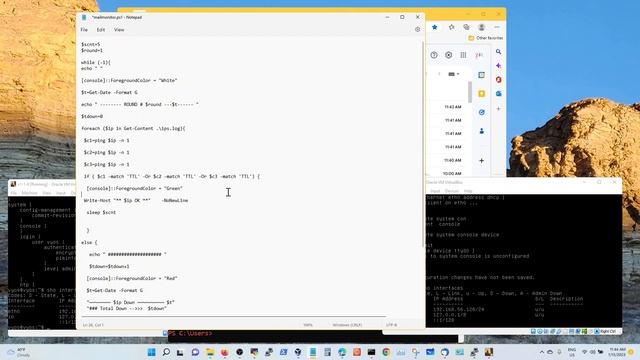The width and height of the screenshot is (640, 360).
Task: Click the '$t=Get-Date -Format G' first occurrence
Action: [109, 93]
